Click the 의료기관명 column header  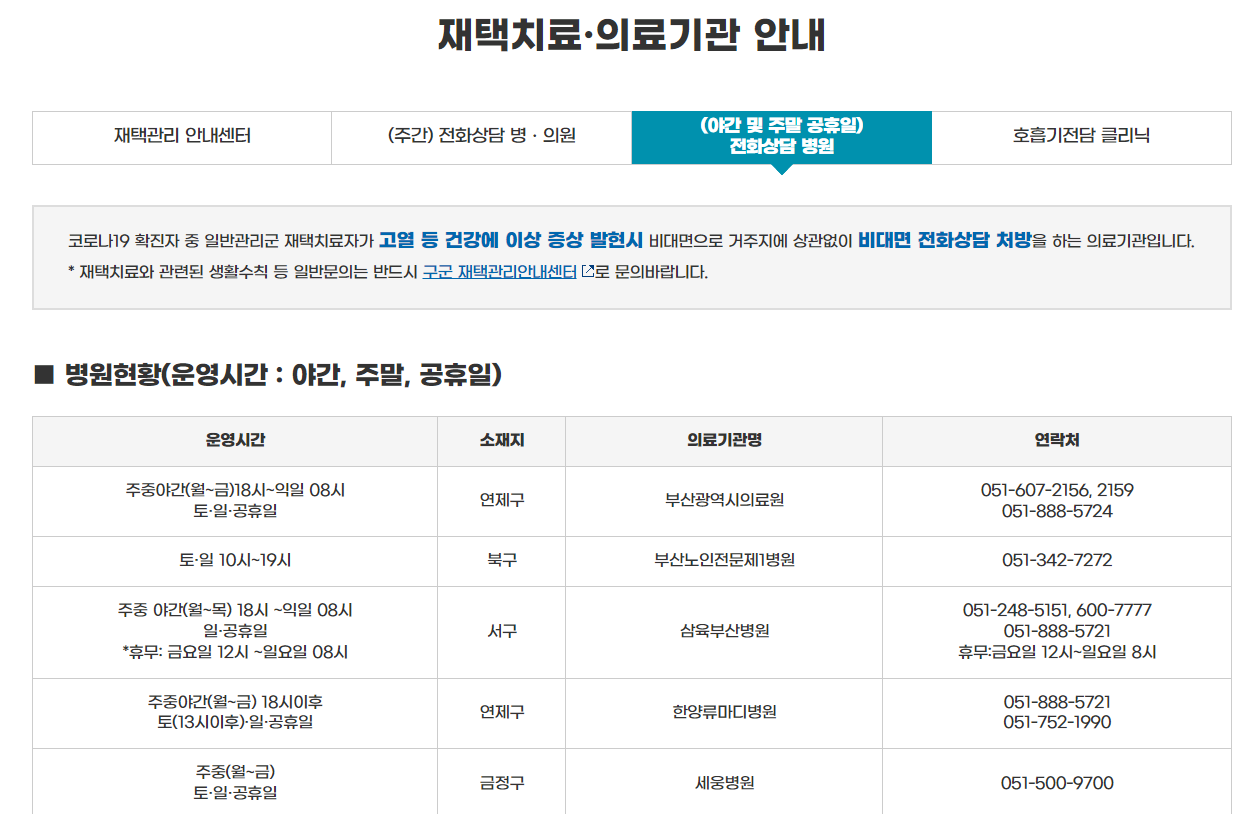(724, 441)
